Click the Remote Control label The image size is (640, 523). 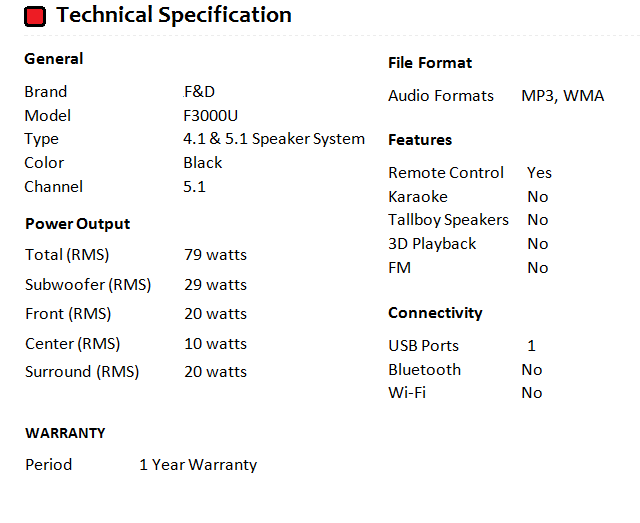446,173
